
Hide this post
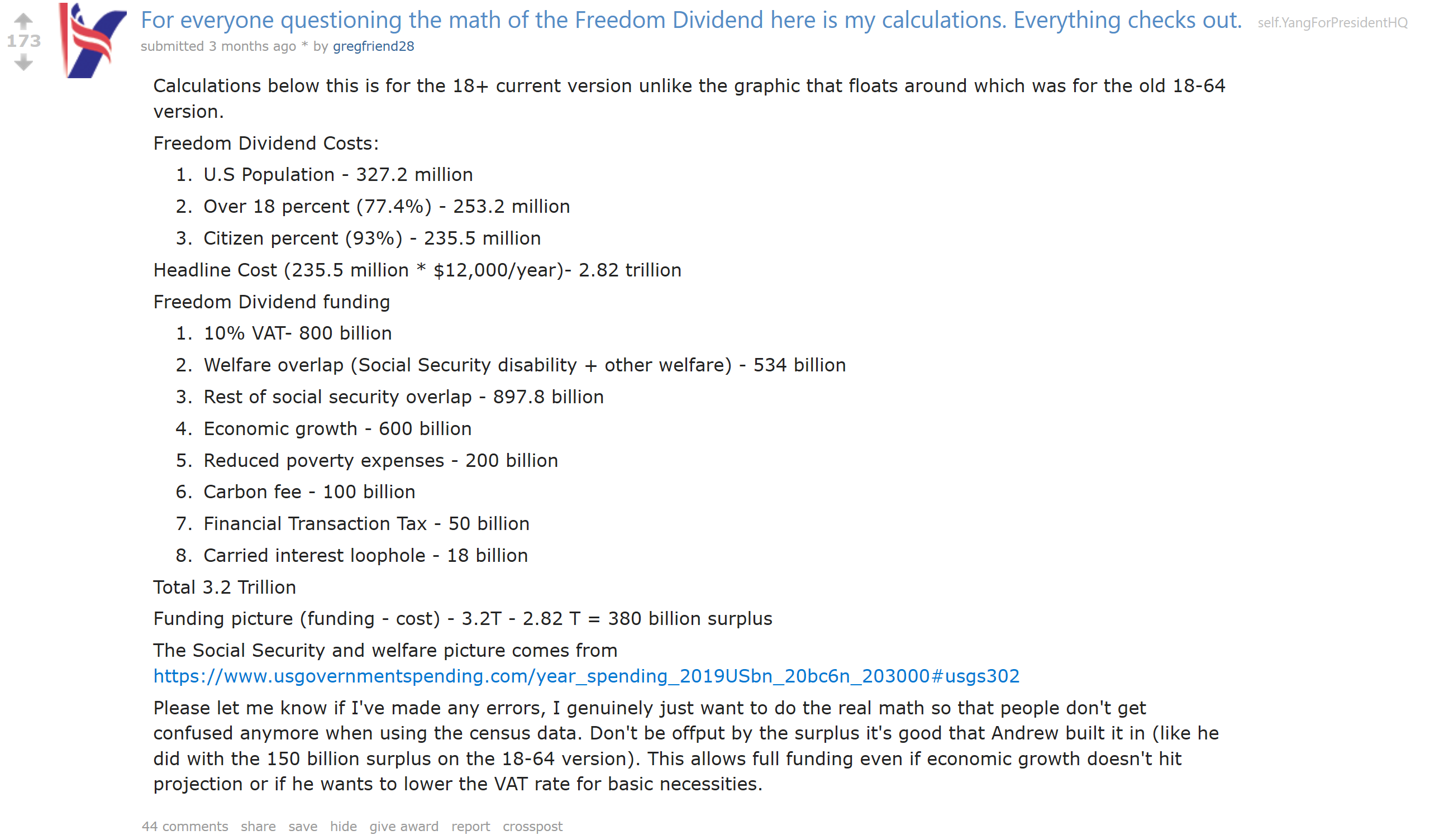click(x=344, y=827)
